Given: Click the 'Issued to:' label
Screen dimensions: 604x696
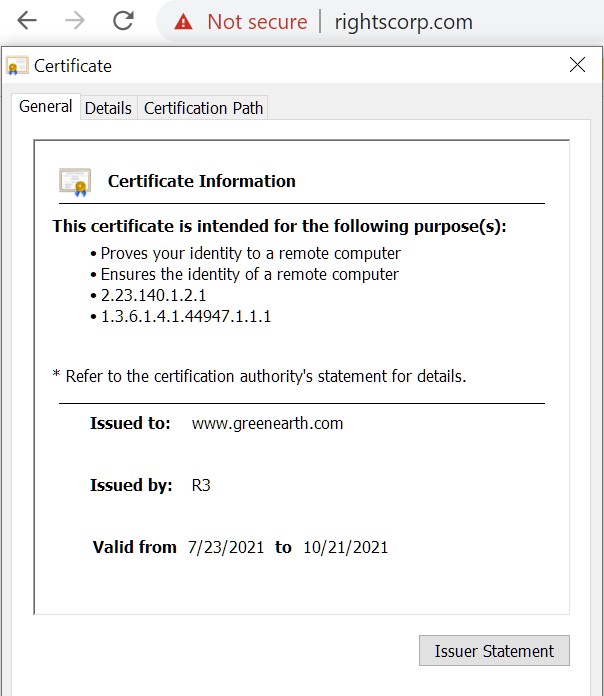Looking at the screenshot, I should click(130, 423).
